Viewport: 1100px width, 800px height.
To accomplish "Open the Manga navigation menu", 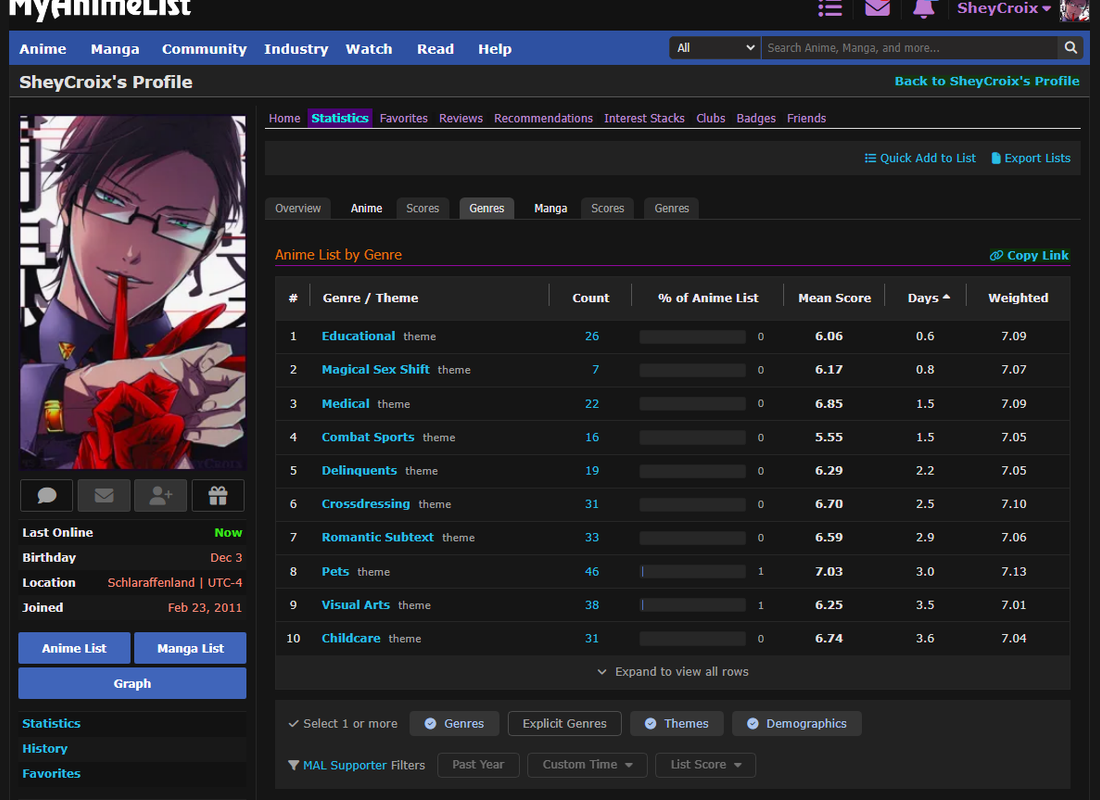I will [x=115, y=49].
